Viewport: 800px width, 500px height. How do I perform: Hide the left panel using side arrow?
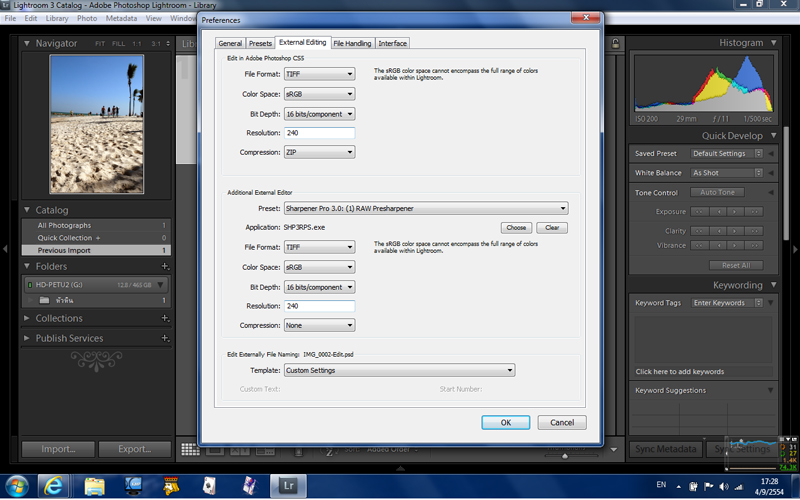click(x=5, y=249)
